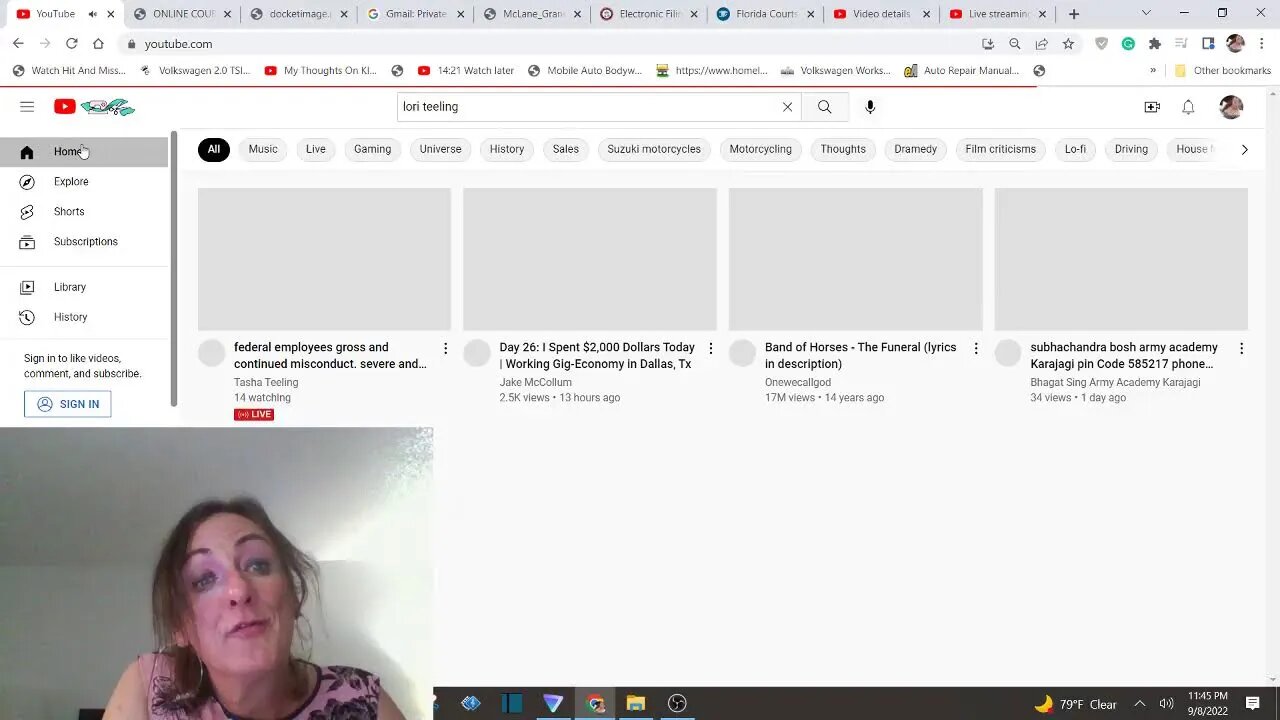Viewport: 1280px width, 720px height.
Task: Select the All filter chip
Action: [213, 149]
